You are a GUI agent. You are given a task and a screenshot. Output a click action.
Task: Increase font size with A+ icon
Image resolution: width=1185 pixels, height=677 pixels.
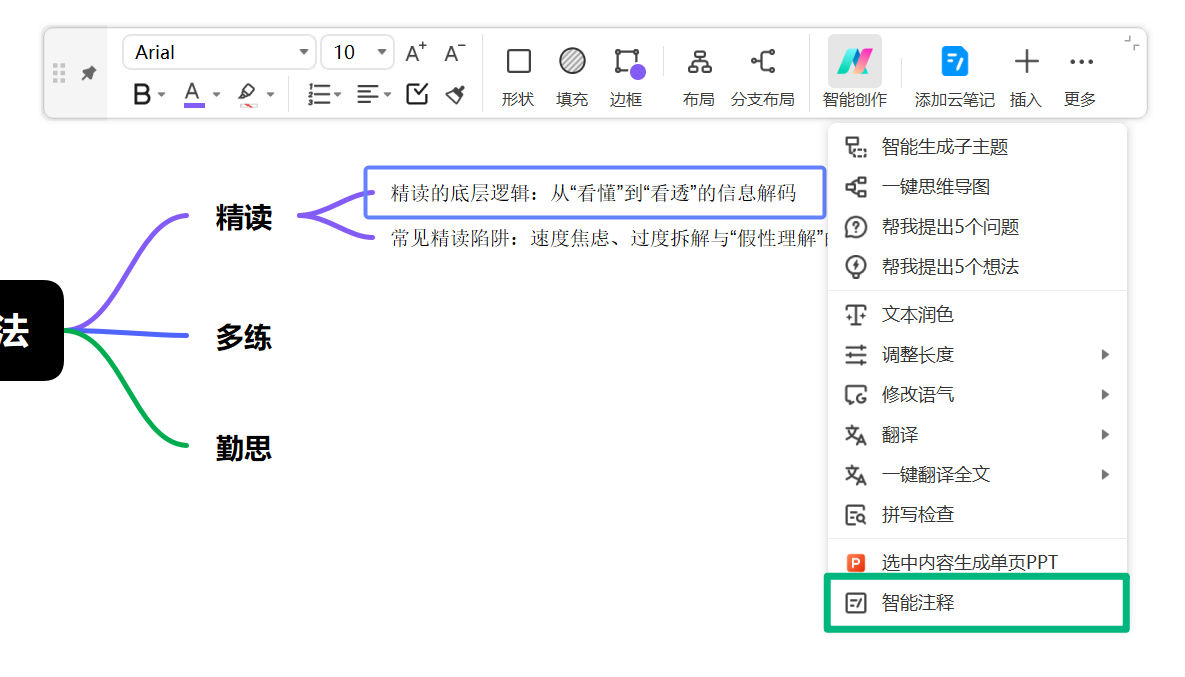pyautogui.click(x=416, y=52)
